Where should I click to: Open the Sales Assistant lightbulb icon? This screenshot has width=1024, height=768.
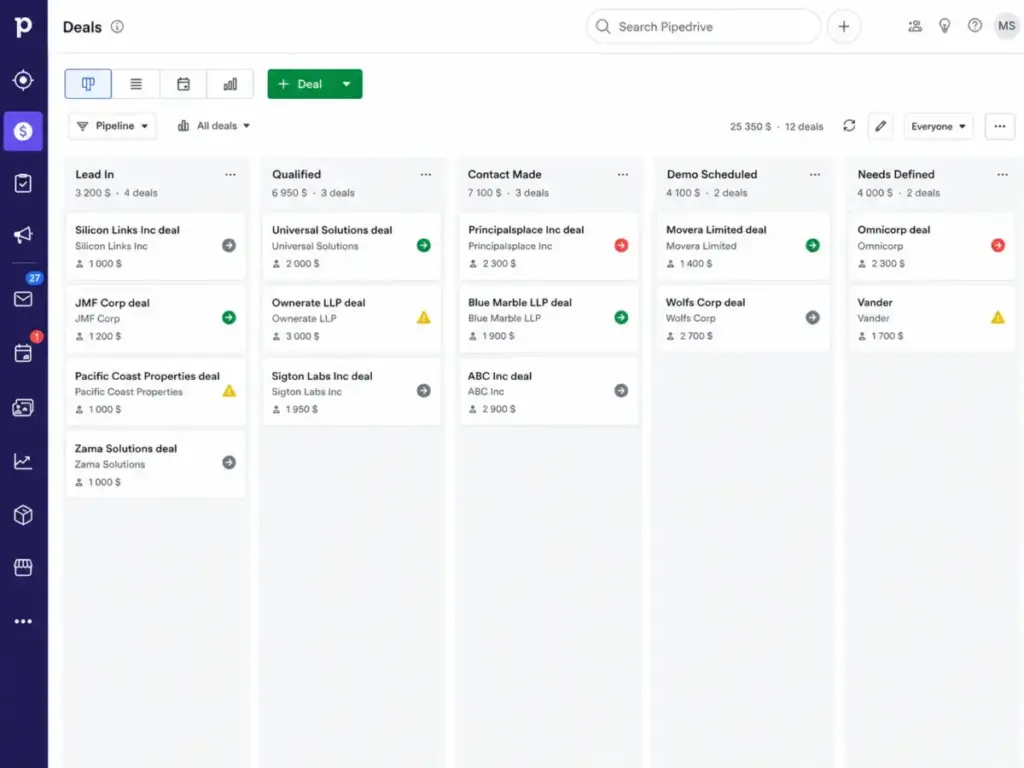point(944,26)
